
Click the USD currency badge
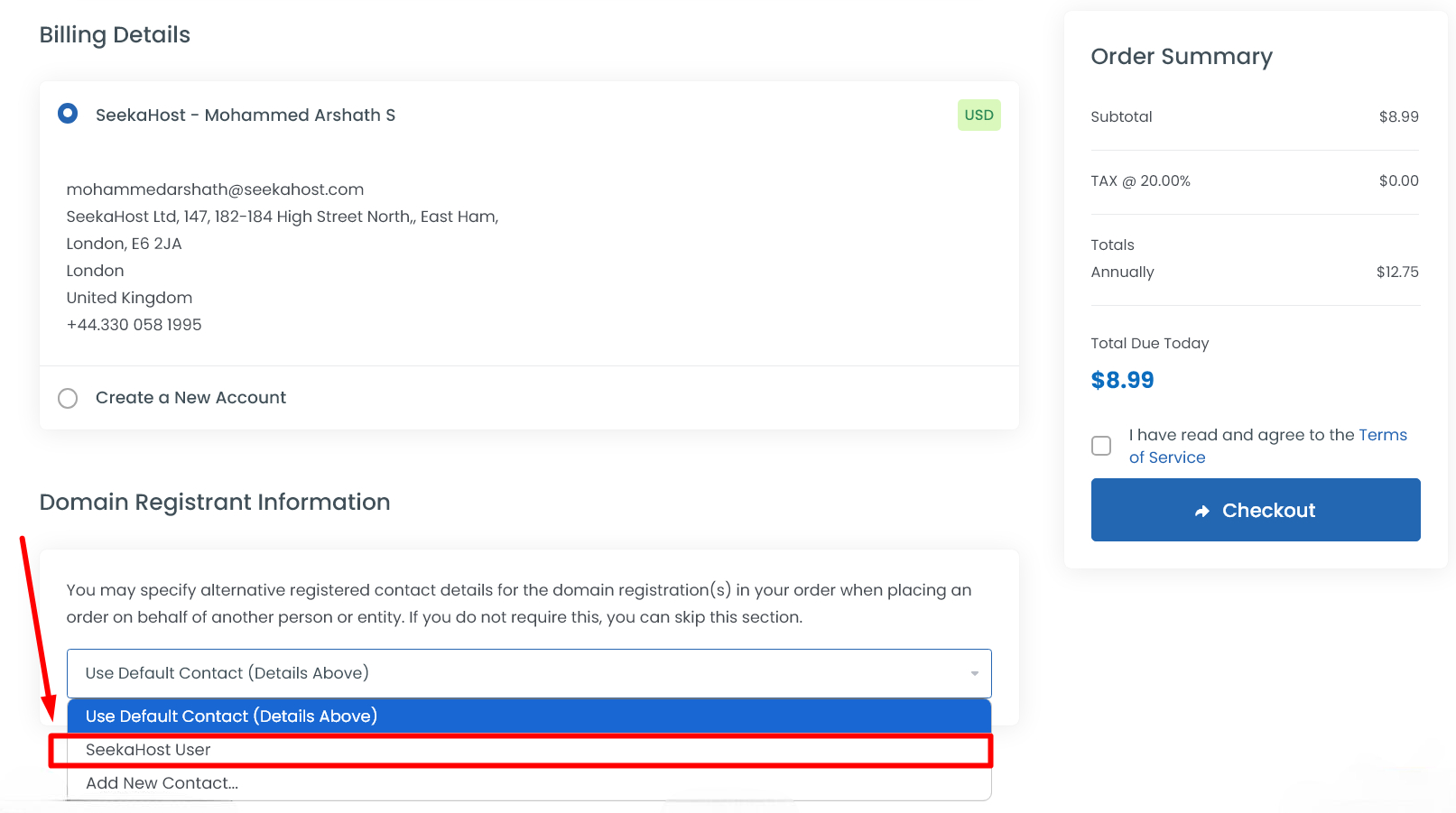[978, 115]
